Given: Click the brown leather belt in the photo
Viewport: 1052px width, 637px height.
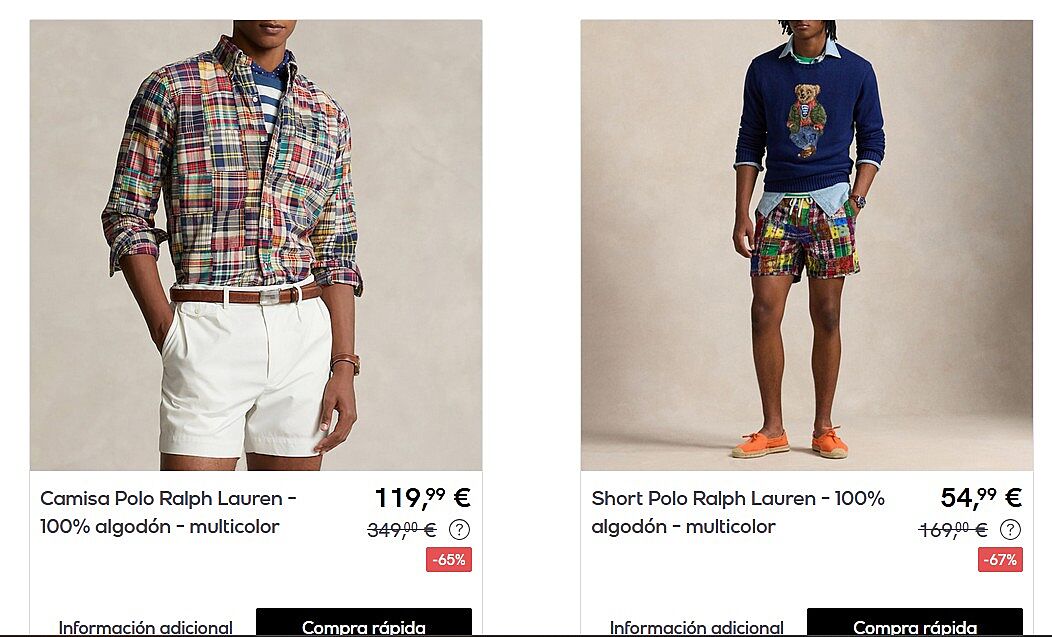Looking at the screenshot, I should tap(246, 295).
